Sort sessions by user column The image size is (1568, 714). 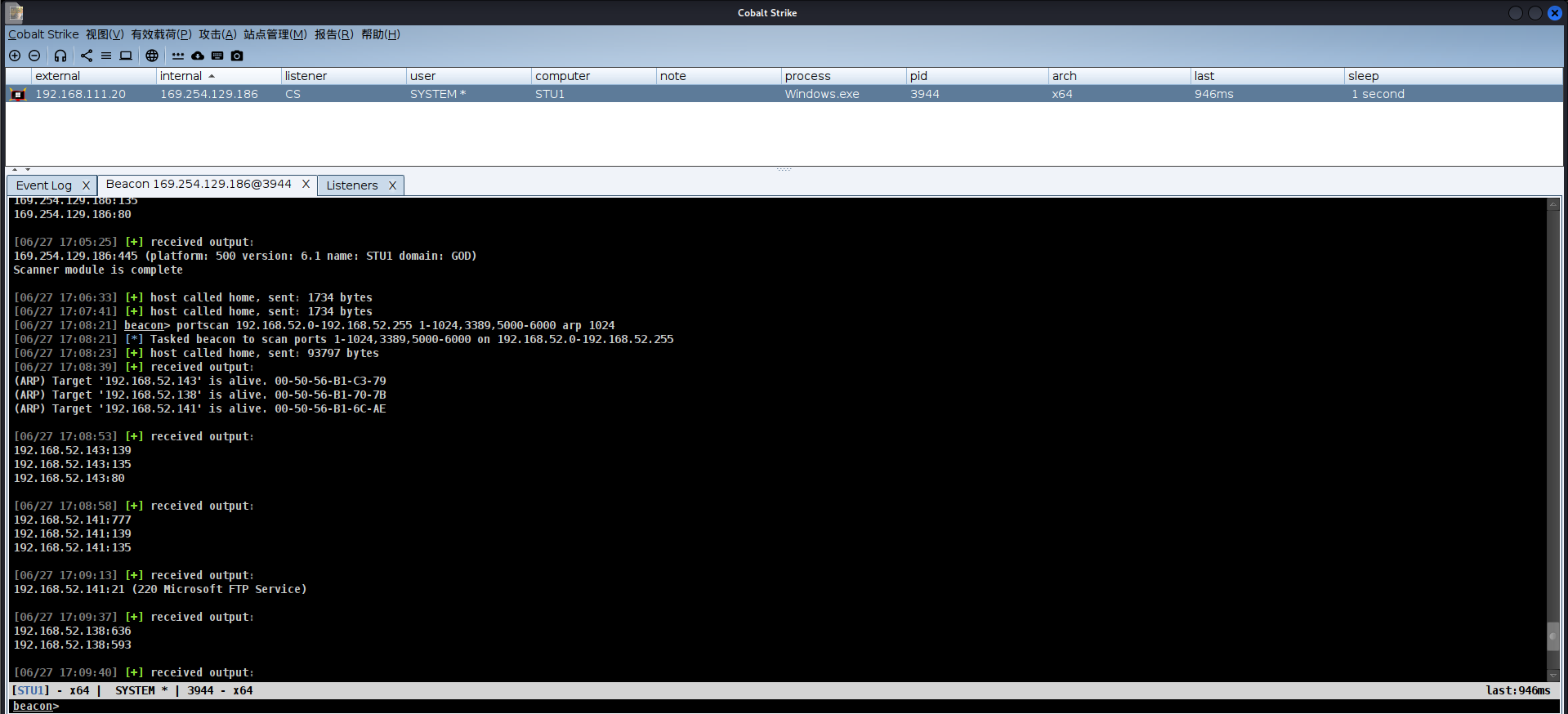coord(468,76)
